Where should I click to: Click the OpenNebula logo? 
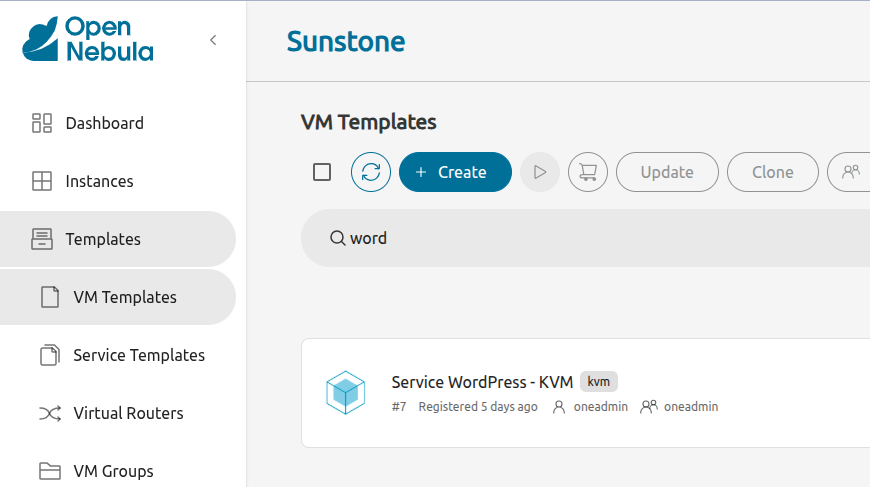click(88, 39)
